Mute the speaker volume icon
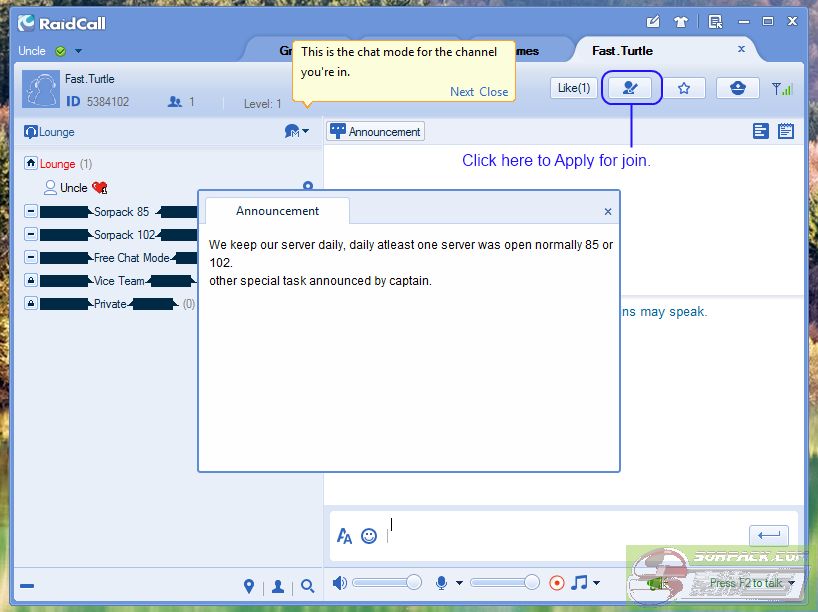The image size is (818, 612). click(339, 583)
